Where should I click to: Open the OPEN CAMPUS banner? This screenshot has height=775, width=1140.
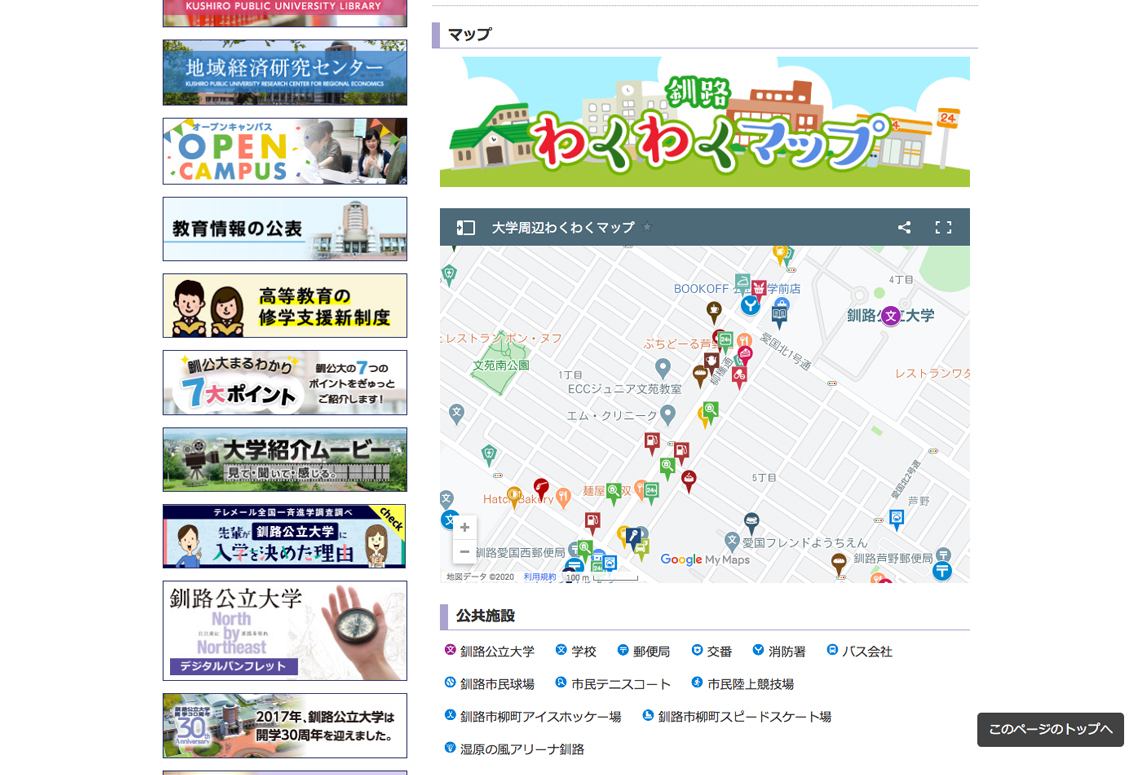[285, 151]
